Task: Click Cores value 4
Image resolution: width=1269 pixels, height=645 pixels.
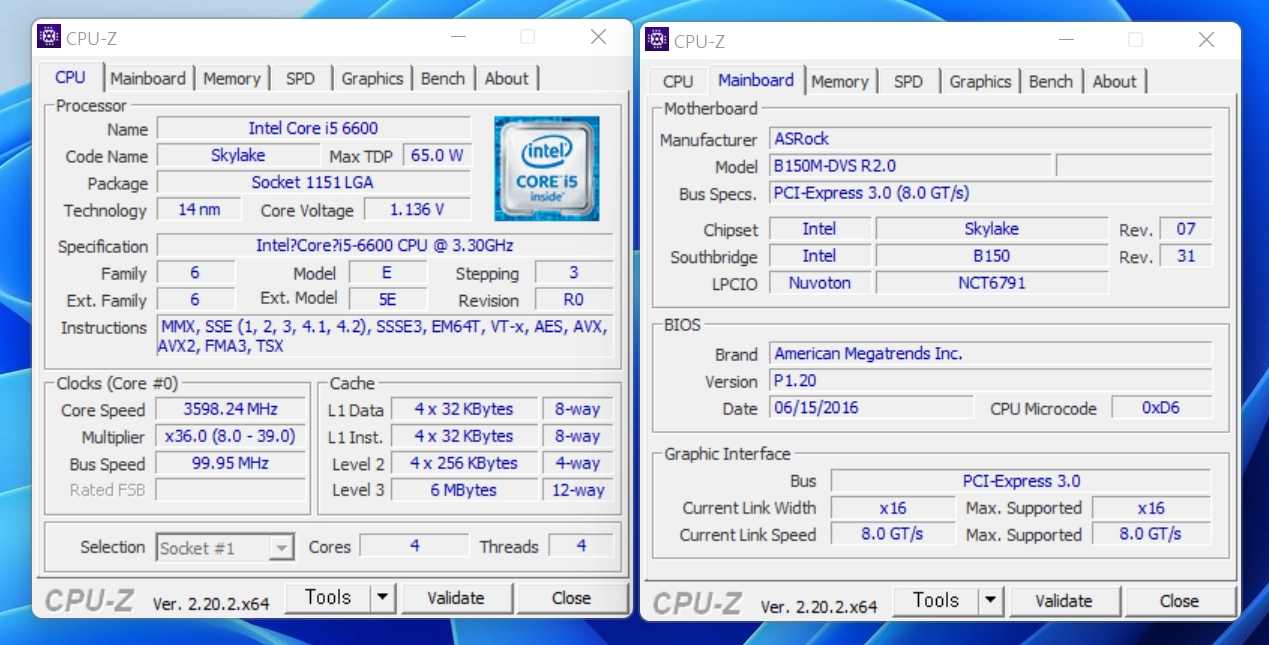Action: [x=414, y=546]
